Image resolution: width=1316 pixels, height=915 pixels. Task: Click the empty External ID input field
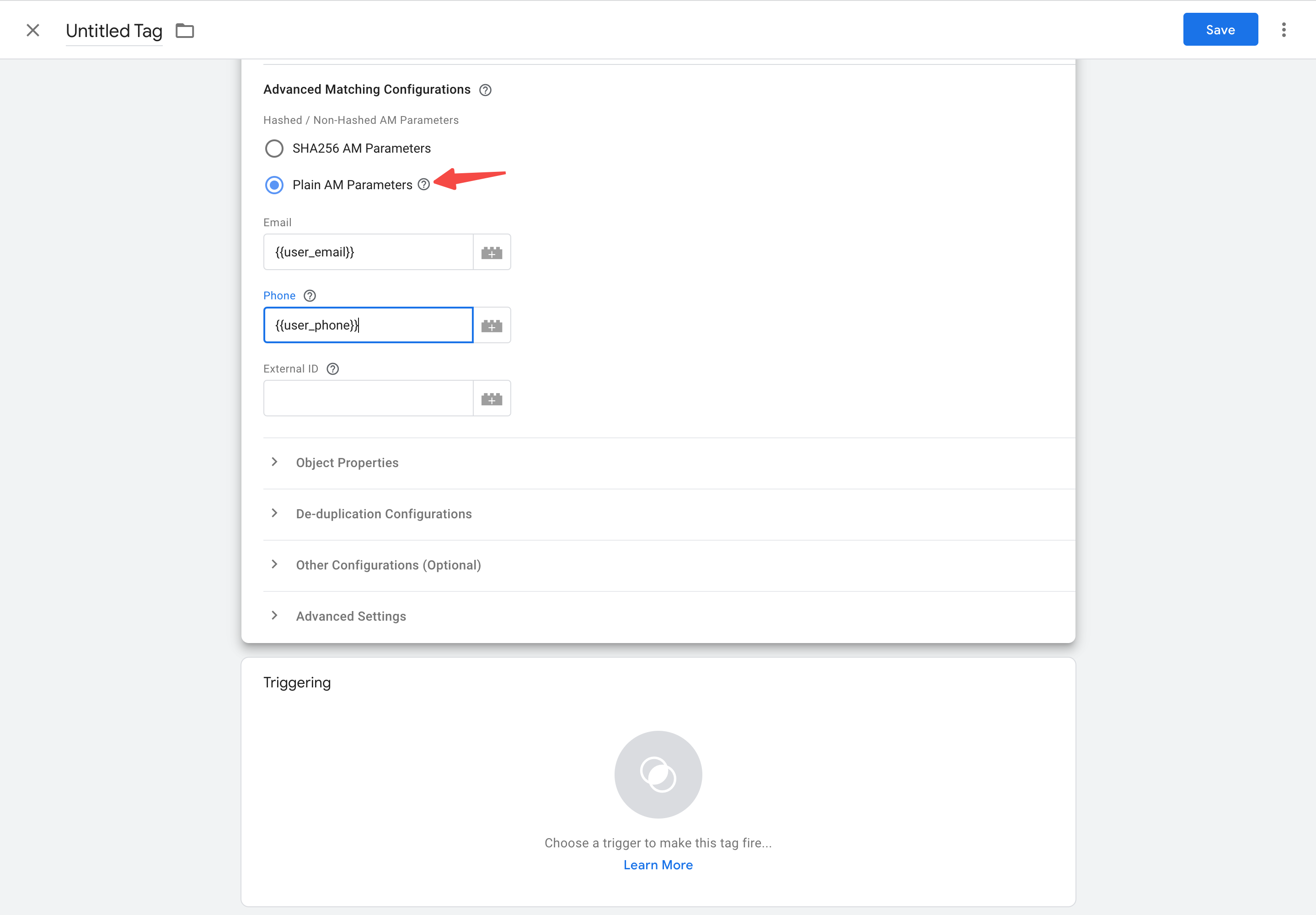(x=368, y=398)
